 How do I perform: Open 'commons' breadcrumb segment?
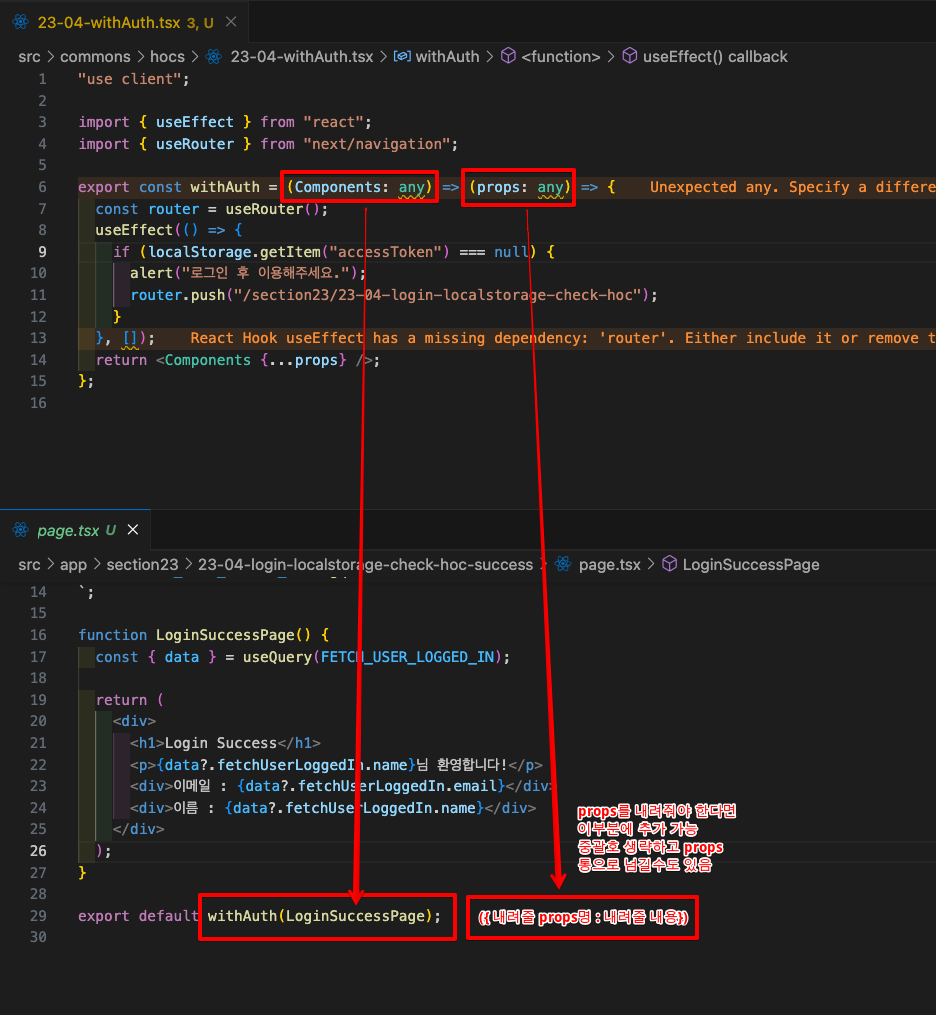pos(95,57)
